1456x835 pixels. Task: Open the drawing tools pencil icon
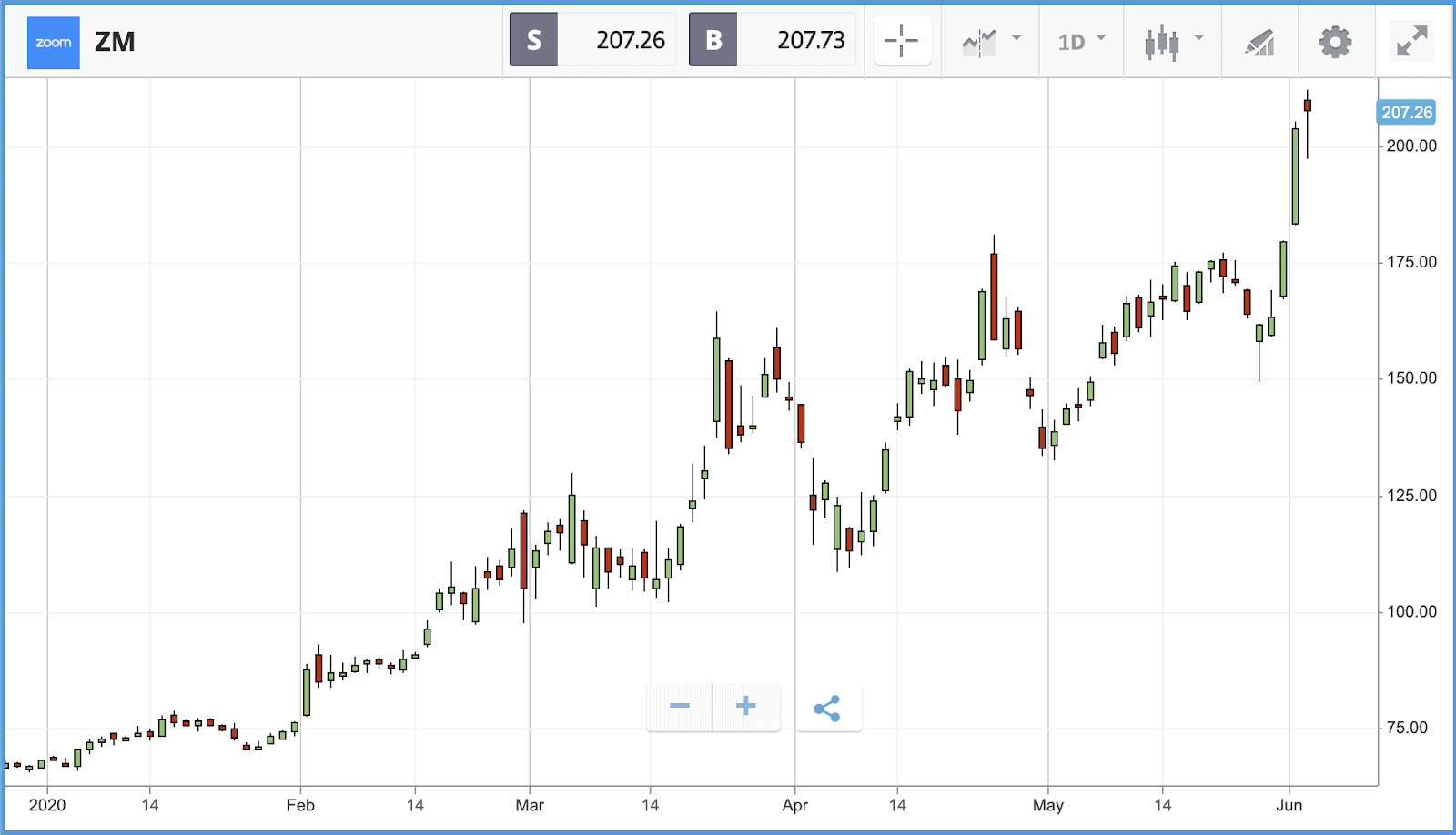[1259, 42]
